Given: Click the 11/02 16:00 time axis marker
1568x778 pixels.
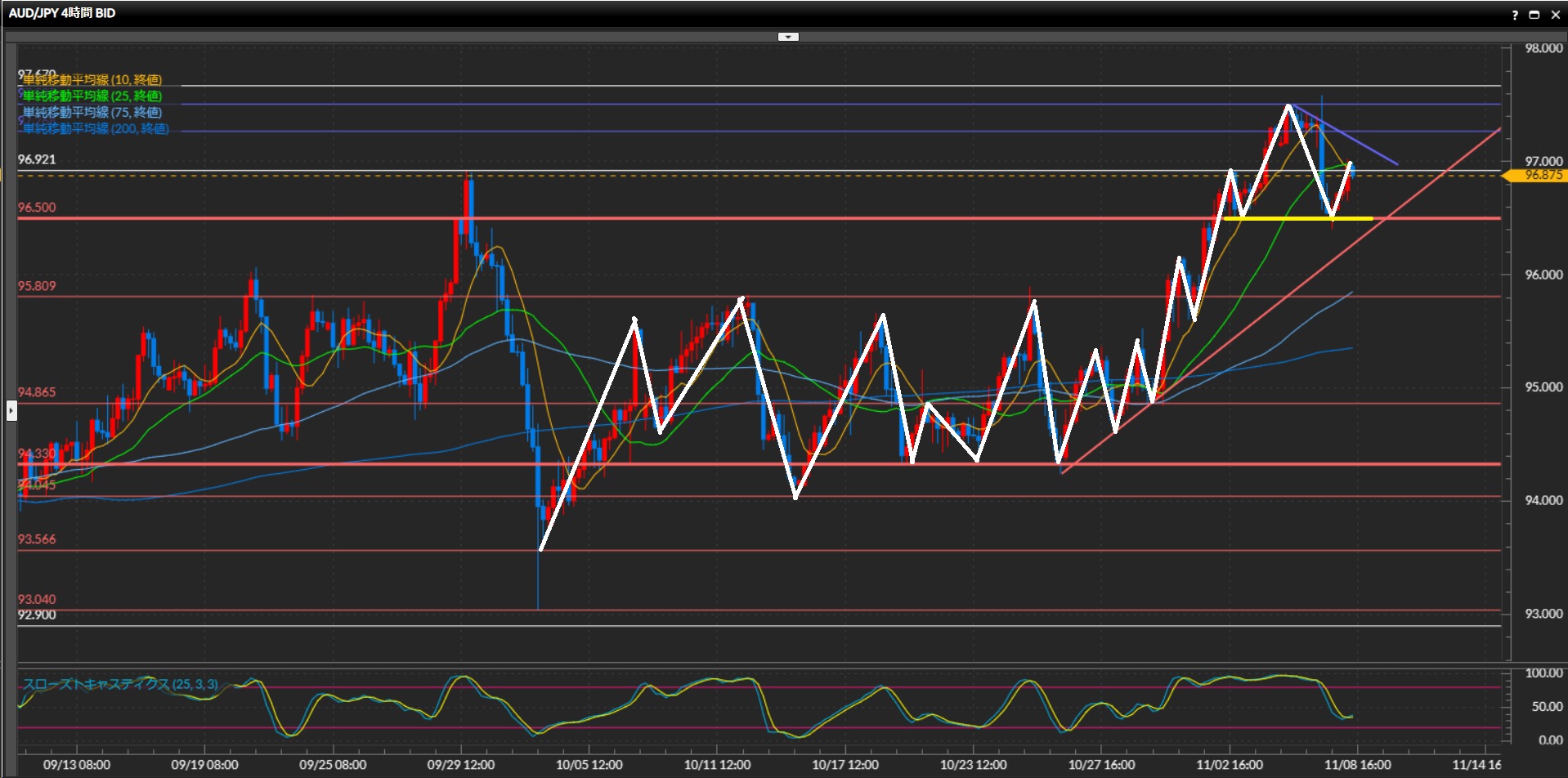Looking at the screenshot, I should pyautogui.click(x=1229, y=765).
